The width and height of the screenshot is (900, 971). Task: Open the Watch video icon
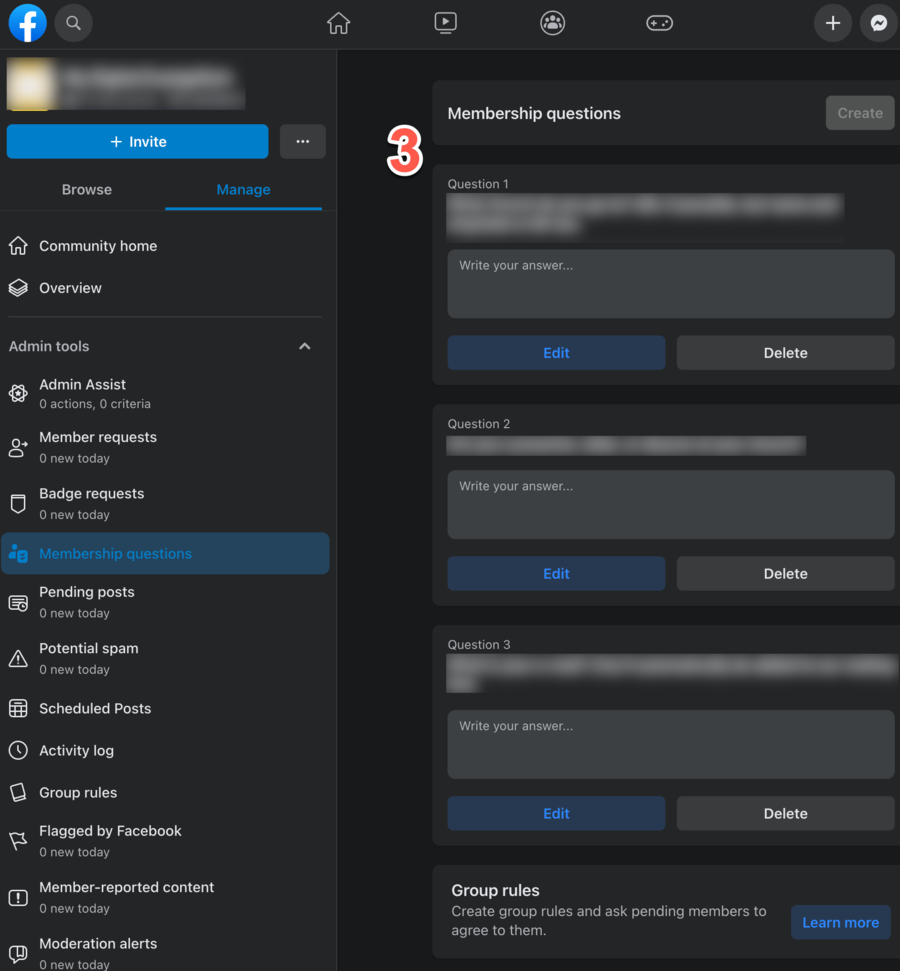446,22
